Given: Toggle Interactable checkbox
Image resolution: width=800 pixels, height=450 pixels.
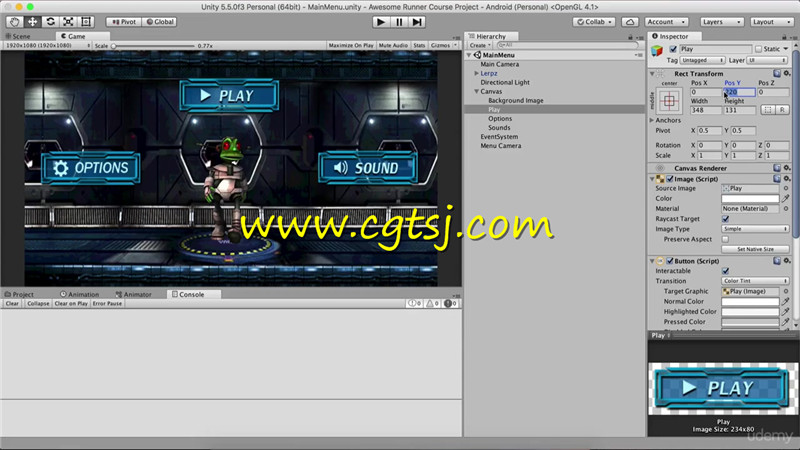Looking at the screenshot, I should (725, 271).
